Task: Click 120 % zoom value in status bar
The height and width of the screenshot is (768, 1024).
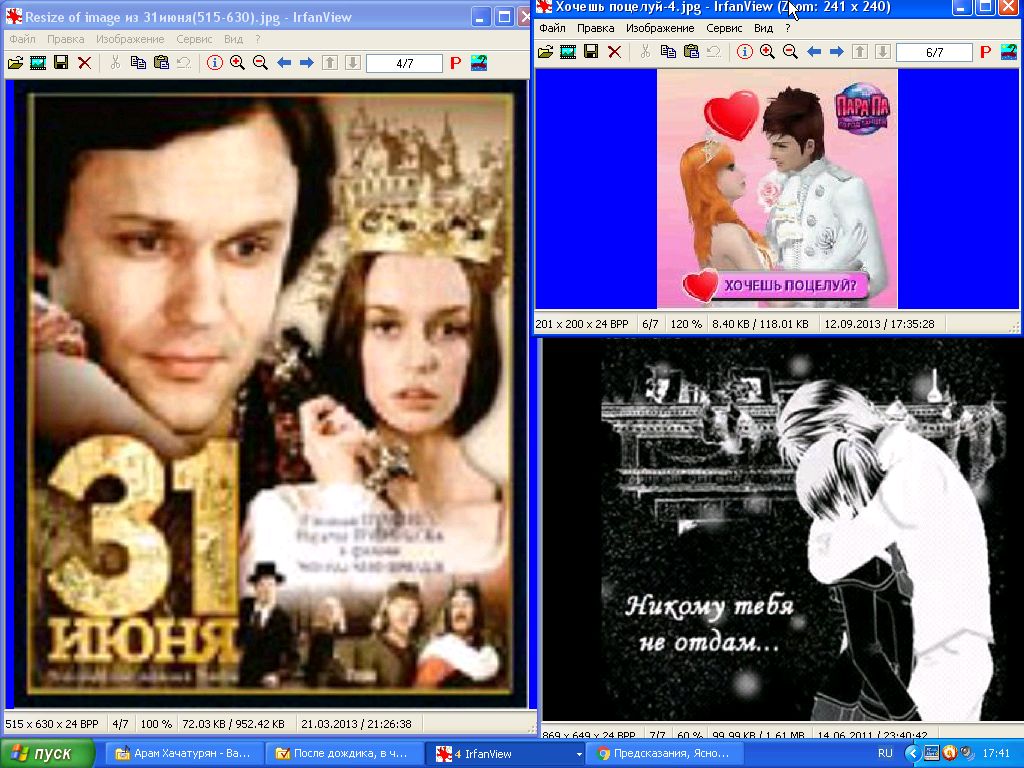Action: coord(686,324)
